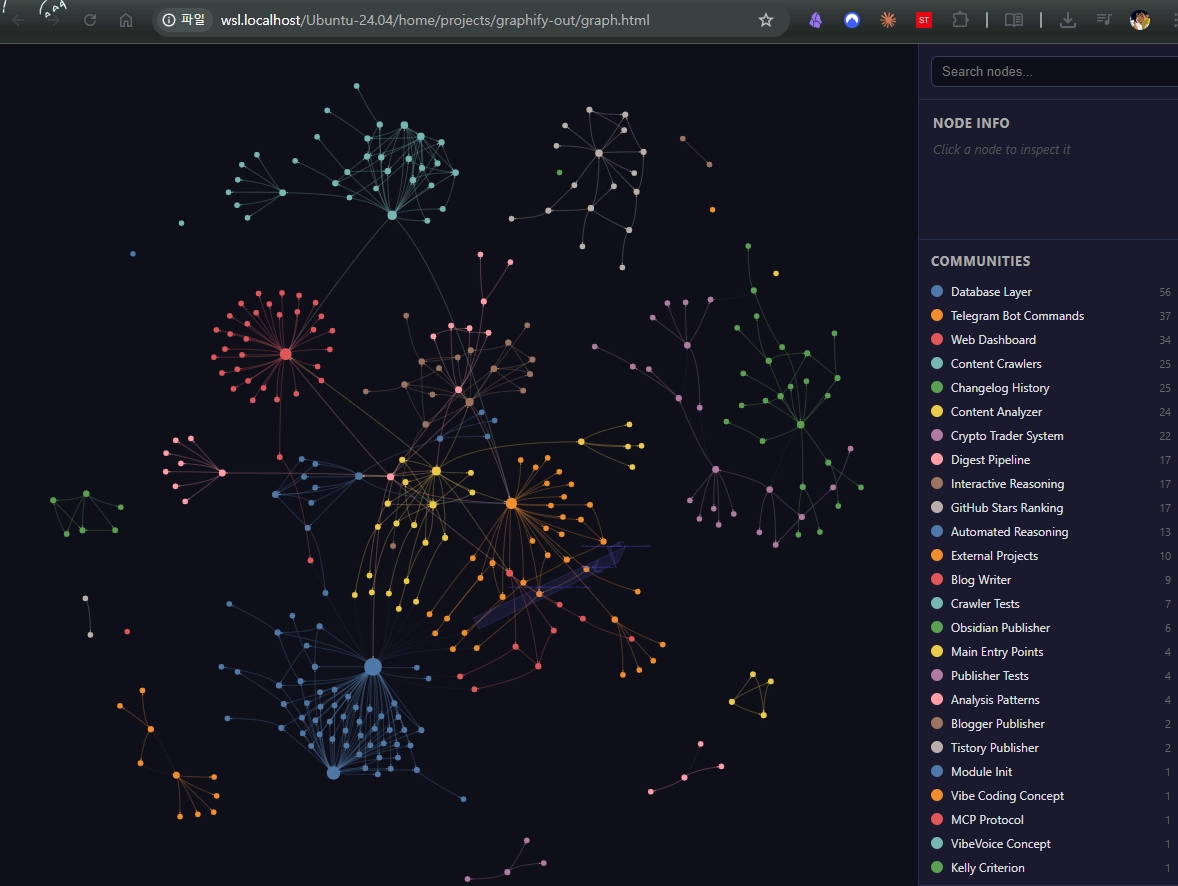Open the browser profile avatar

[x=1140, y=20]
